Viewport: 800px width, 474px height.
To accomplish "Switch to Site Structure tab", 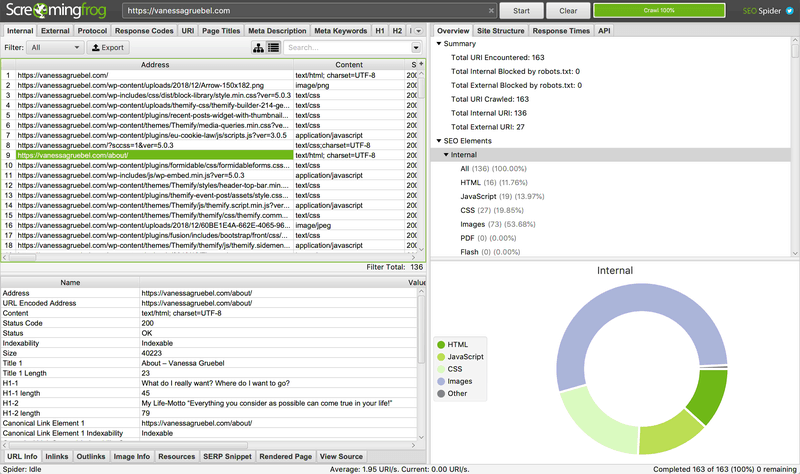I will [501, 31].
